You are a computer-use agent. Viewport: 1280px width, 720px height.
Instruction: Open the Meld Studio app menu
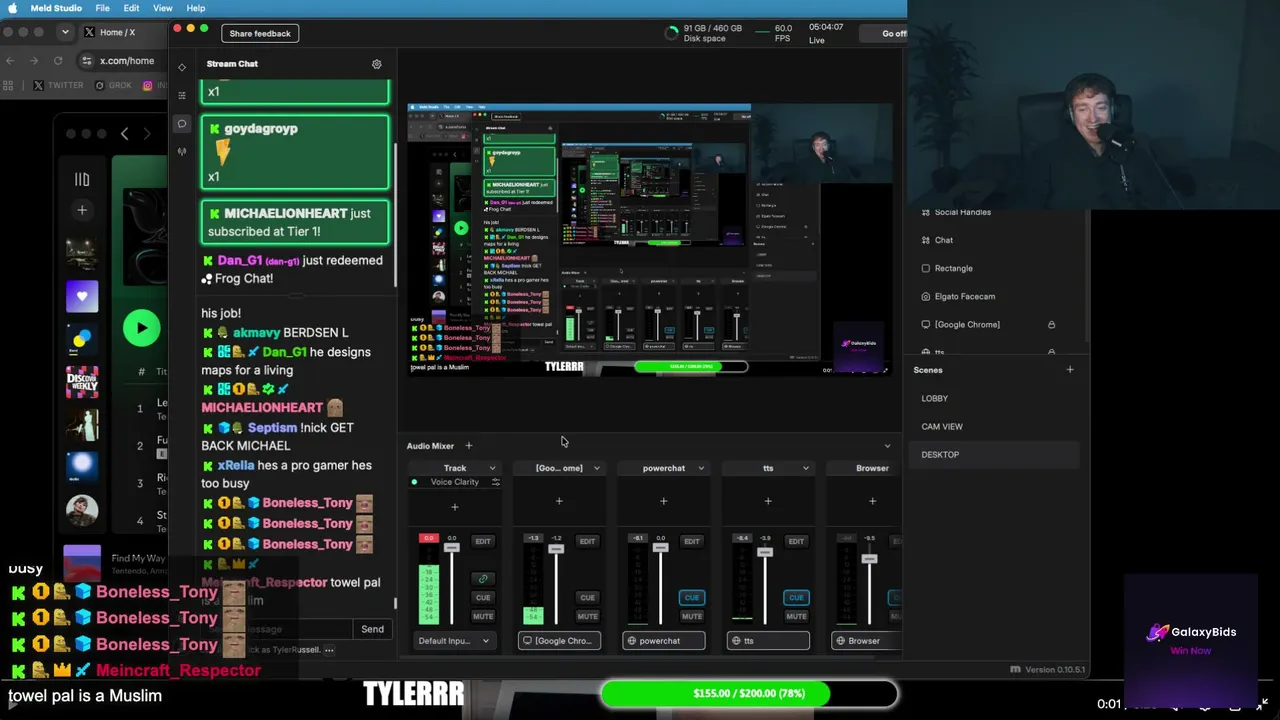(x=56, y=8)
